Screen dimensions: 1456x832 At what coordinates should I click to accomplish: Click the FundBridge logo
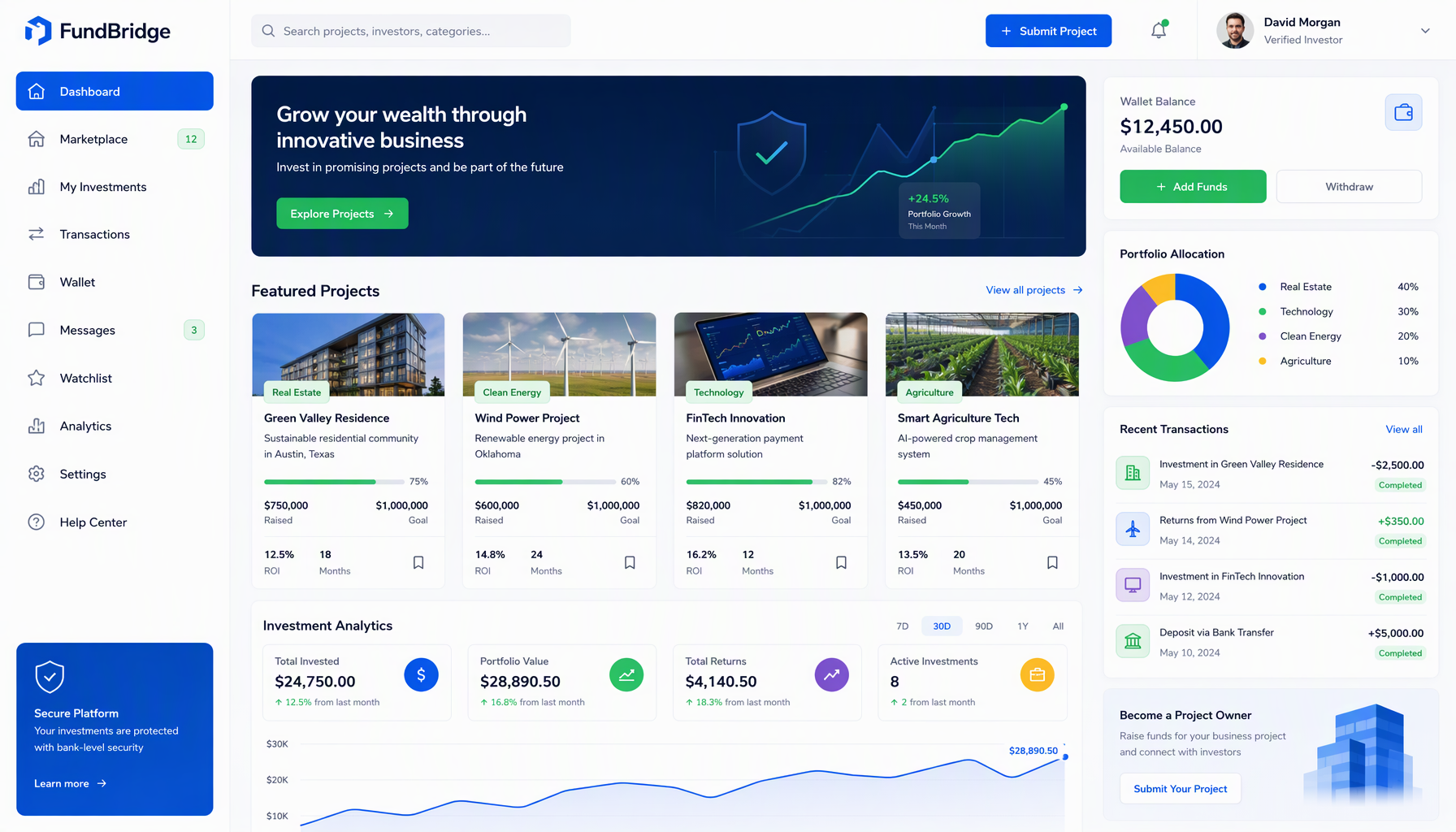tap(97, 31)
